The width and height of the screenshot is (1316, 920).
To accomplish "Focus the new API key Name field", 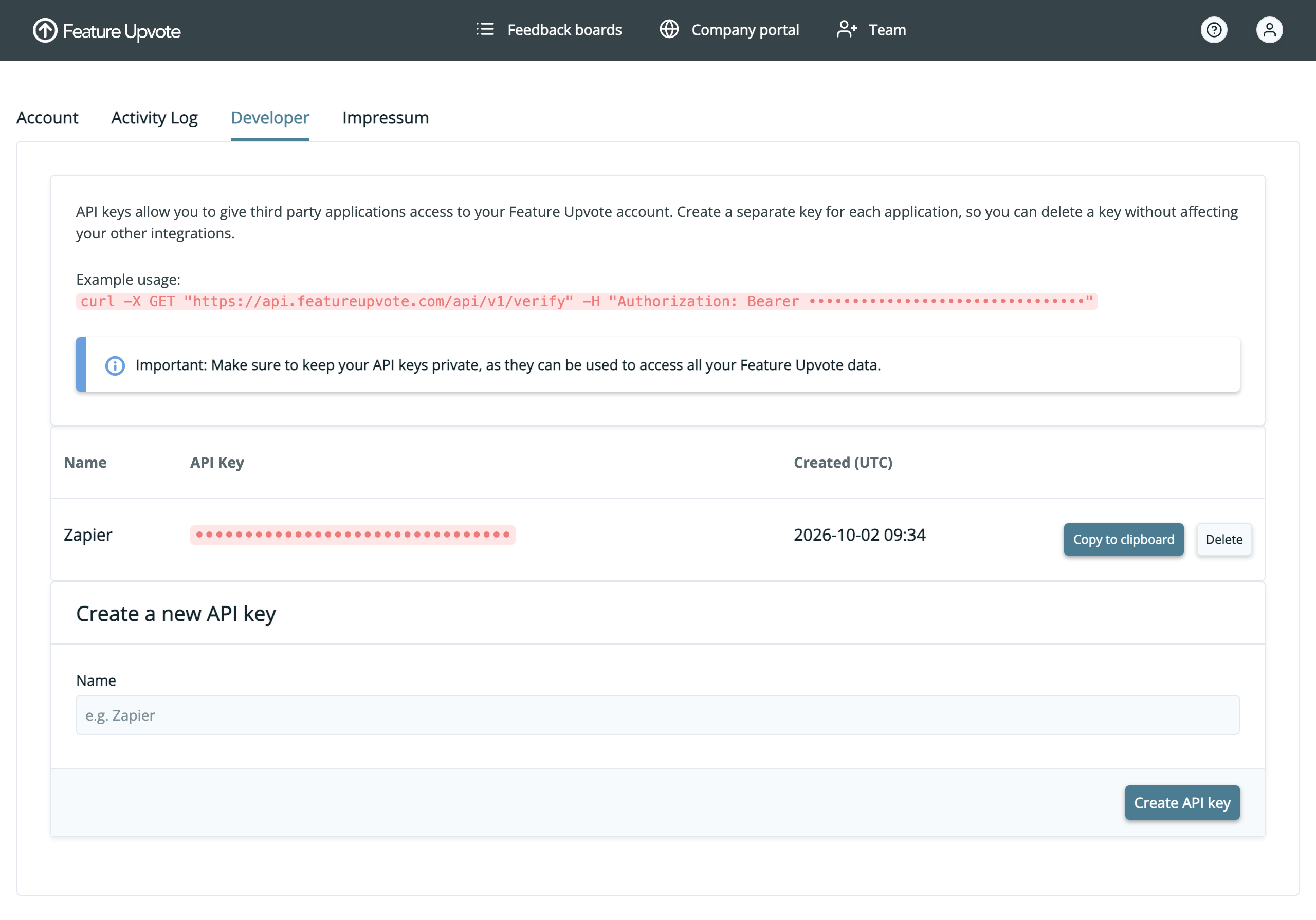I will pyautogui.click(x=657, y=715).
